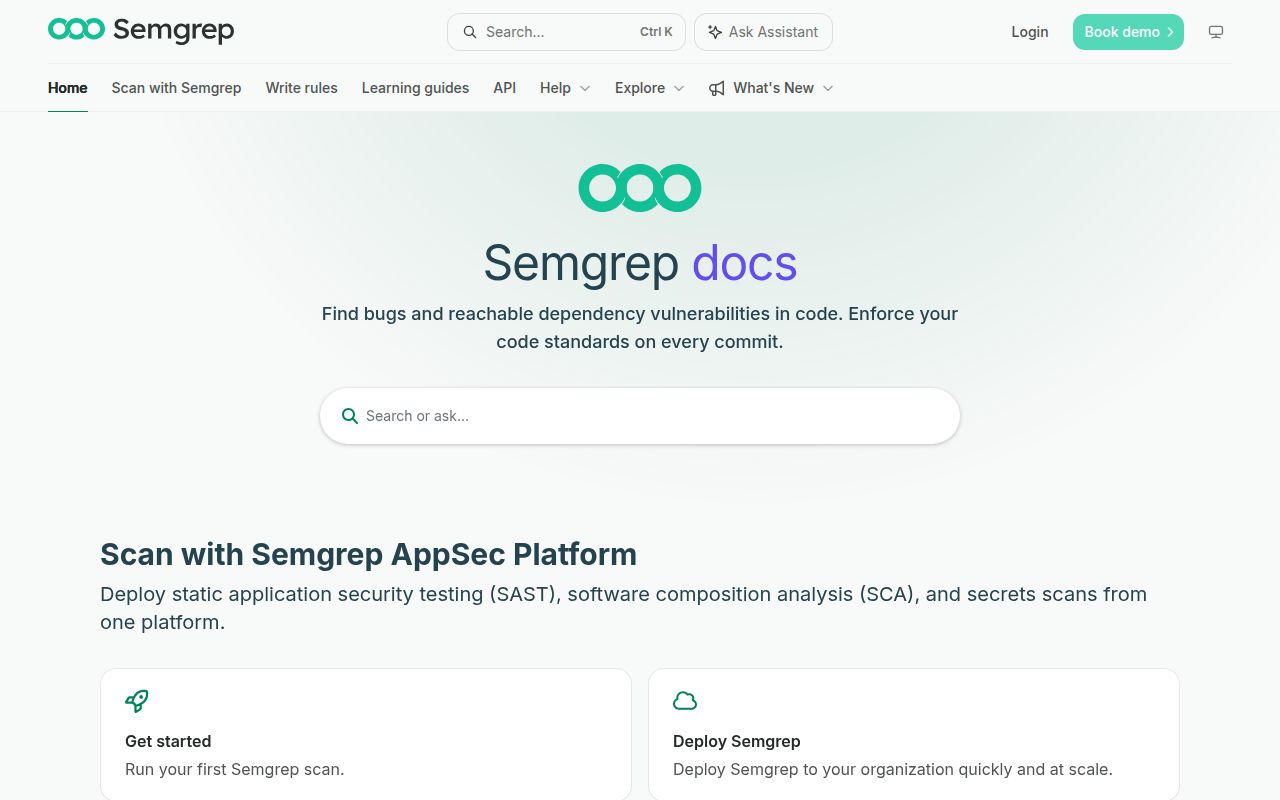Click the Ctrl K shortcut hint

(x=656, y=32)
